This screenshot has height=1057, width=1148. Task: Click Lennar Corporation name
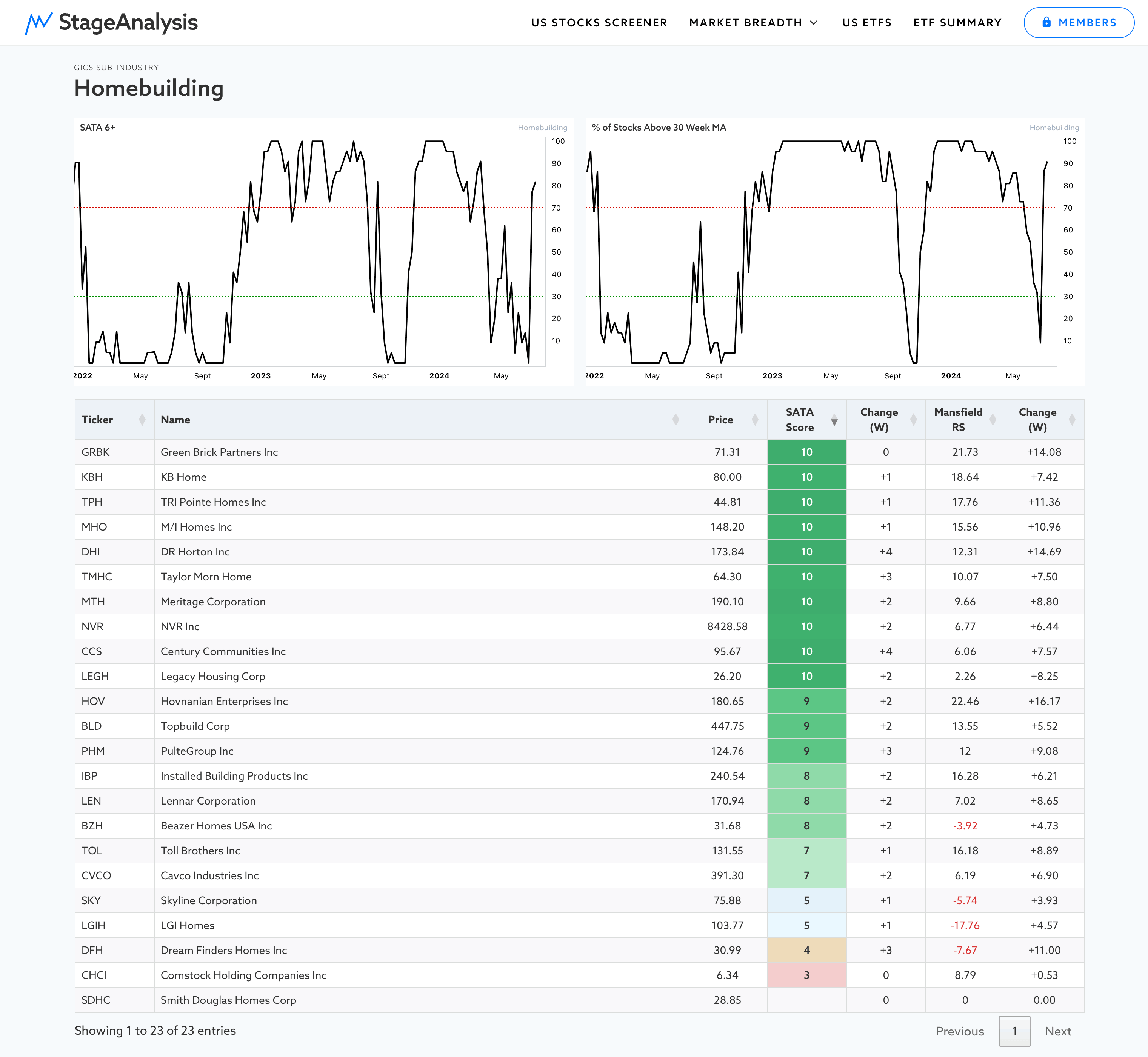(x=208, y=801)
